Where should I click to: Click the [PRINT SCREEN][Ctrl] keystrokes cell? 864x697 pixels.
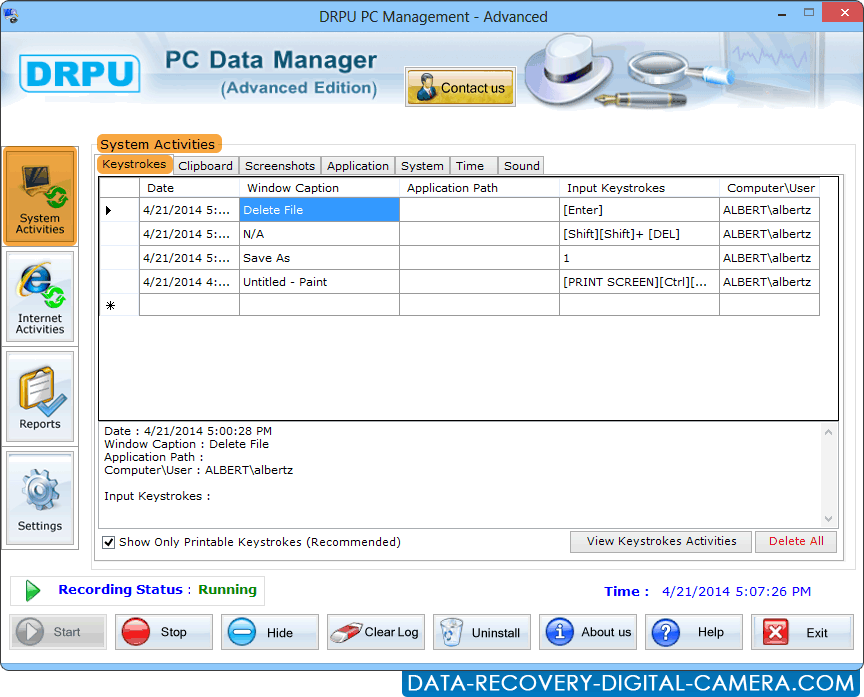pyautogui.click(x=639, y=282)
